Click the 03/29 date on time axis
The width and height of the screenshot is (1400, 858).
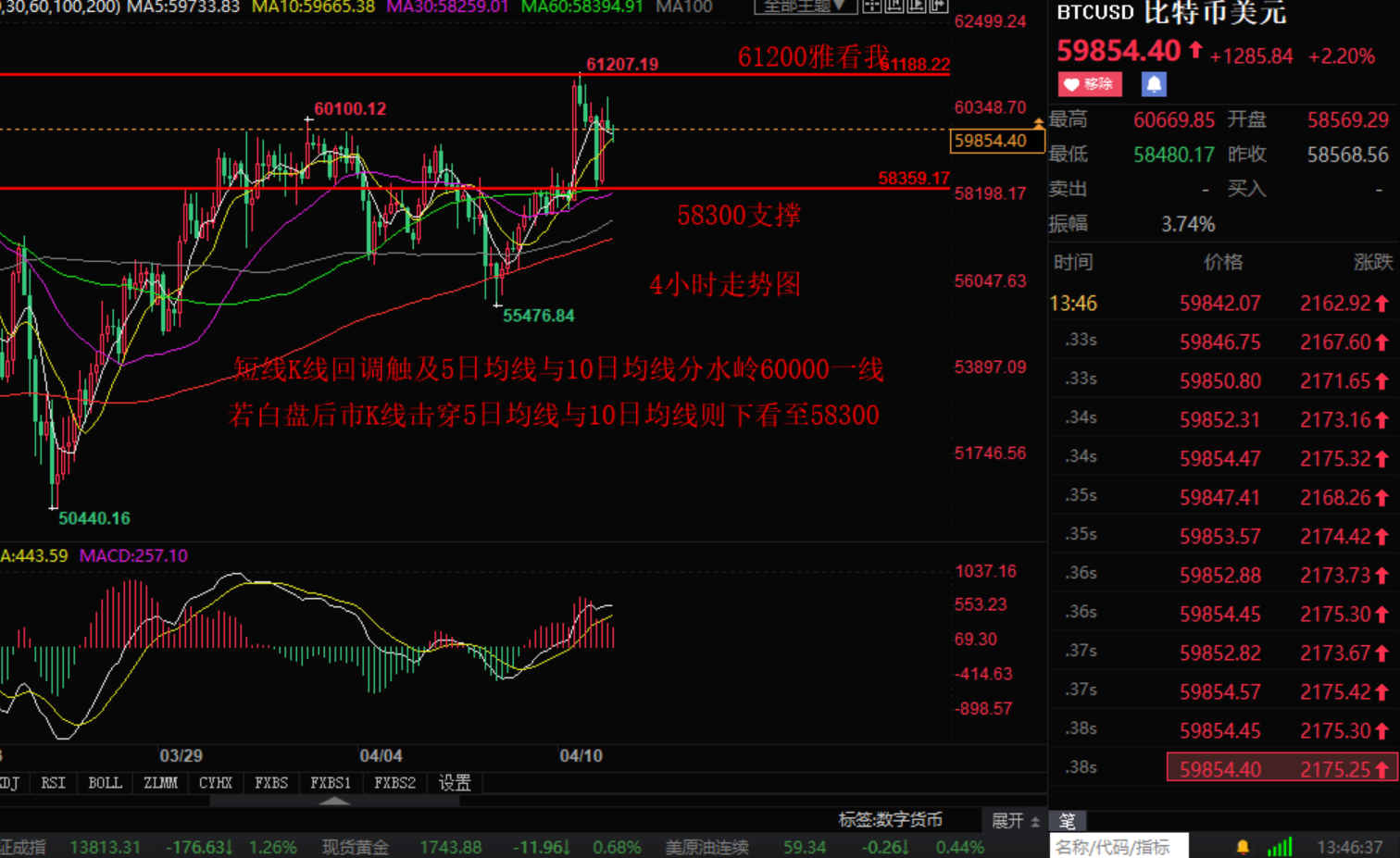[x=181, y=755]
